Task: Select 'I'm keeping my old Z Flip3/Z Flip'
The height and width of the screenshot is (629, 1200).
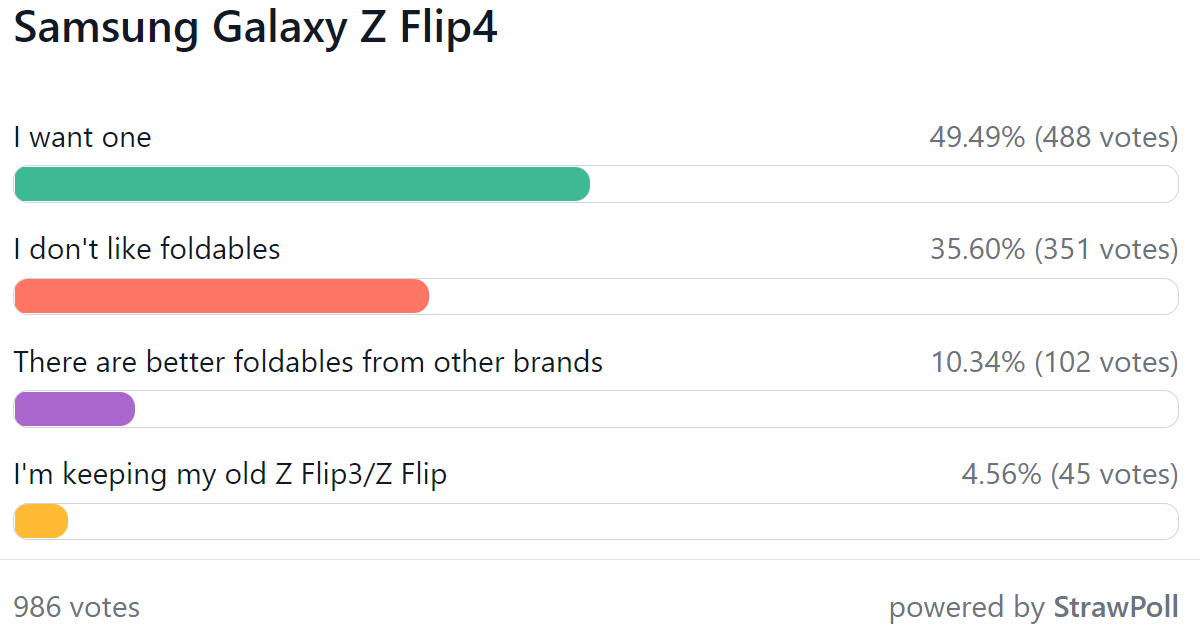Action: point(230,474)
